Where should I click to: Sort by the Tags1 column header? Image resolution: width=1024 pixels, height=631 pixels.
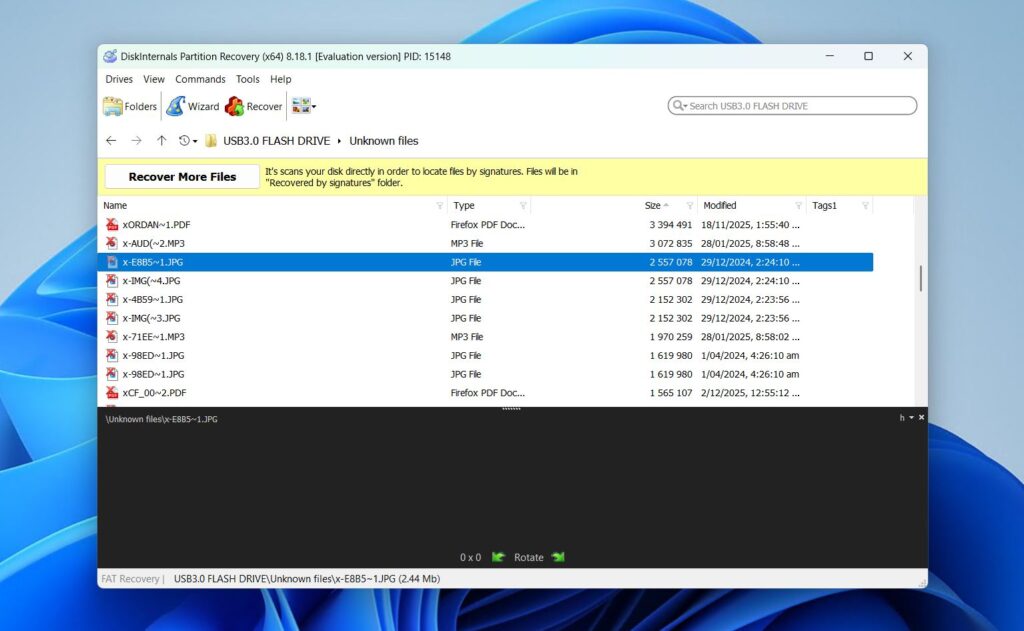coord(824,205)
